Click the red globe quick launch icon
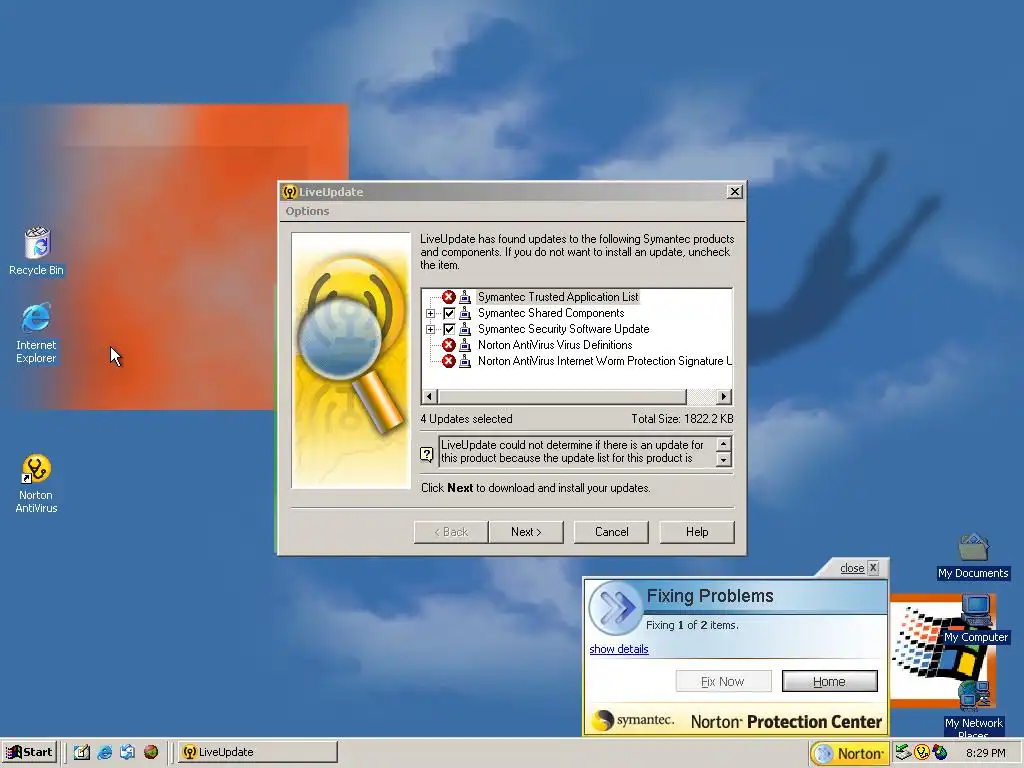The image size is (1024, 768). 151,752
